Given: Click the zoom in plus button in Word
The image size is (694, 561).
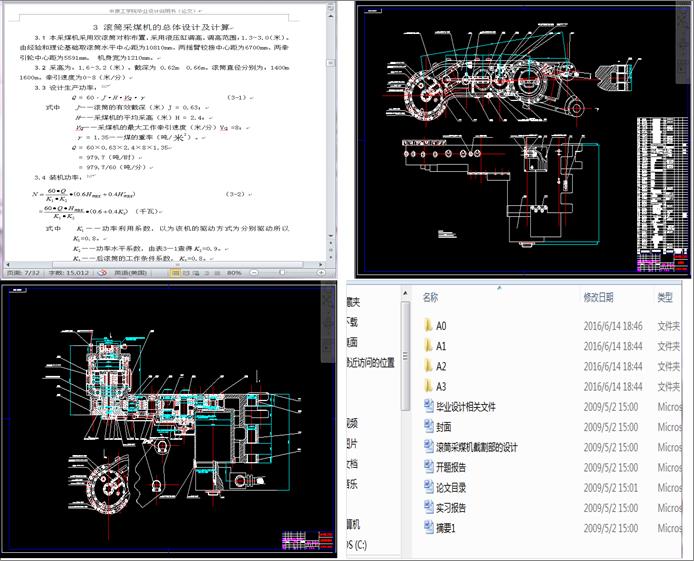Looking at the screenshot, I should tap(322, 273).
